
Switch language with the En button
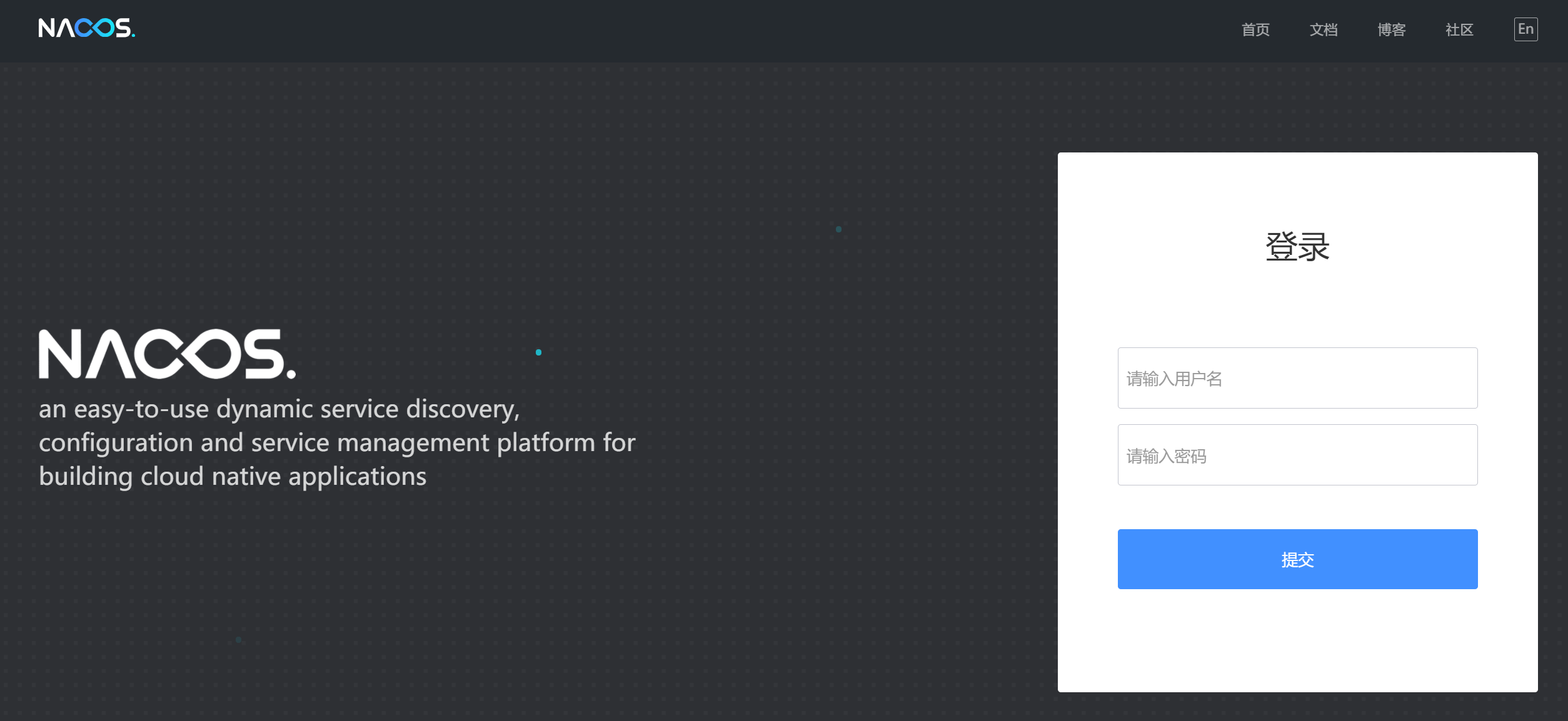(x=1526, y=29)
